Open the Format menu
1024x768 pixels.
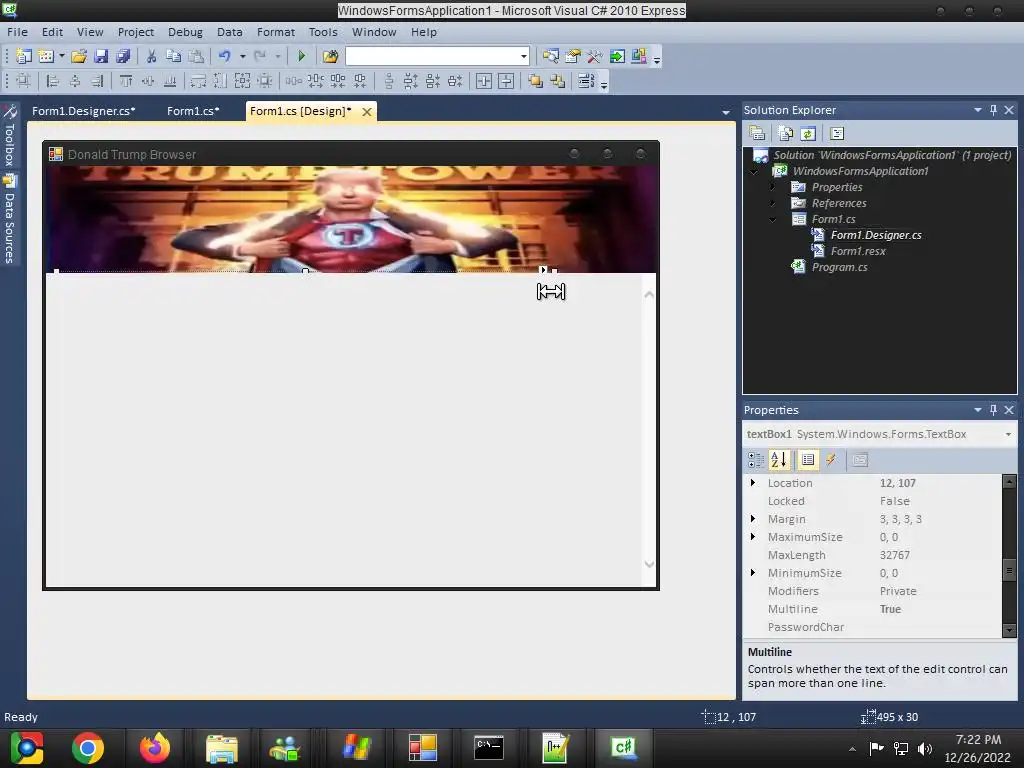(276, 32)
